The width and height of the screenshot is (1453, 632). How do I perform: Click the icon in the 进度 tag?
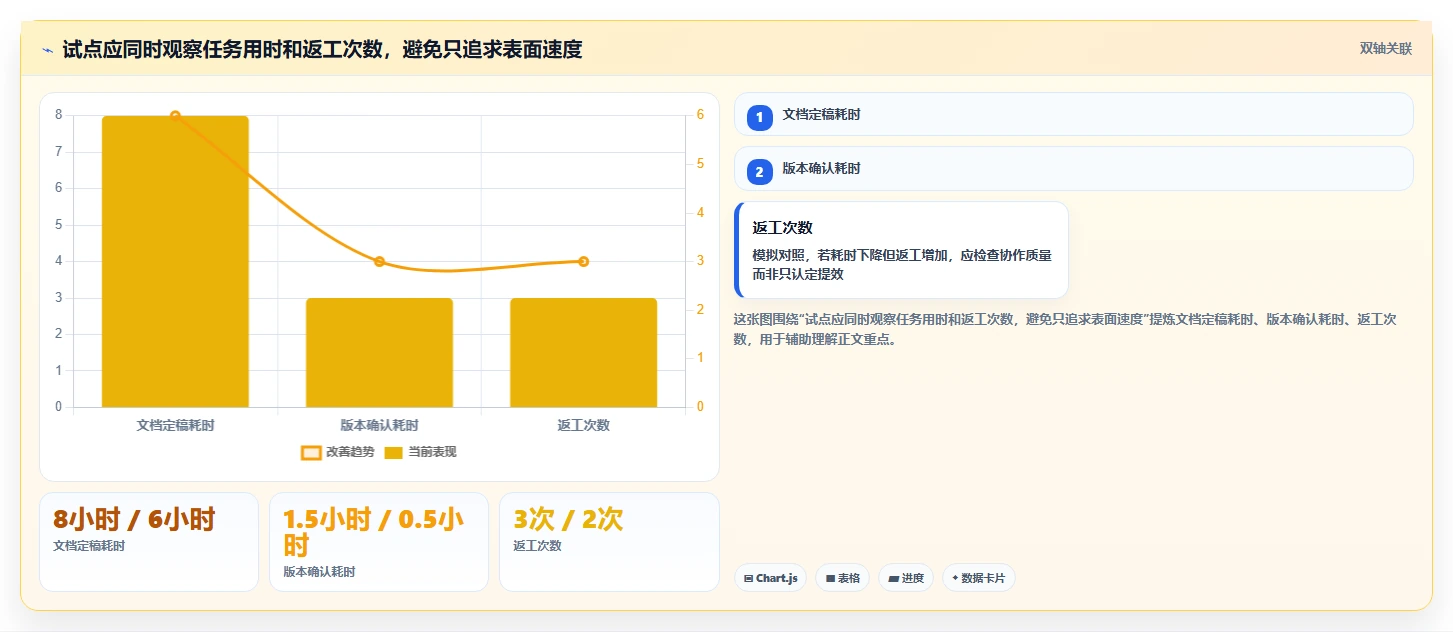pyautogui.click(x=894, y=578)
